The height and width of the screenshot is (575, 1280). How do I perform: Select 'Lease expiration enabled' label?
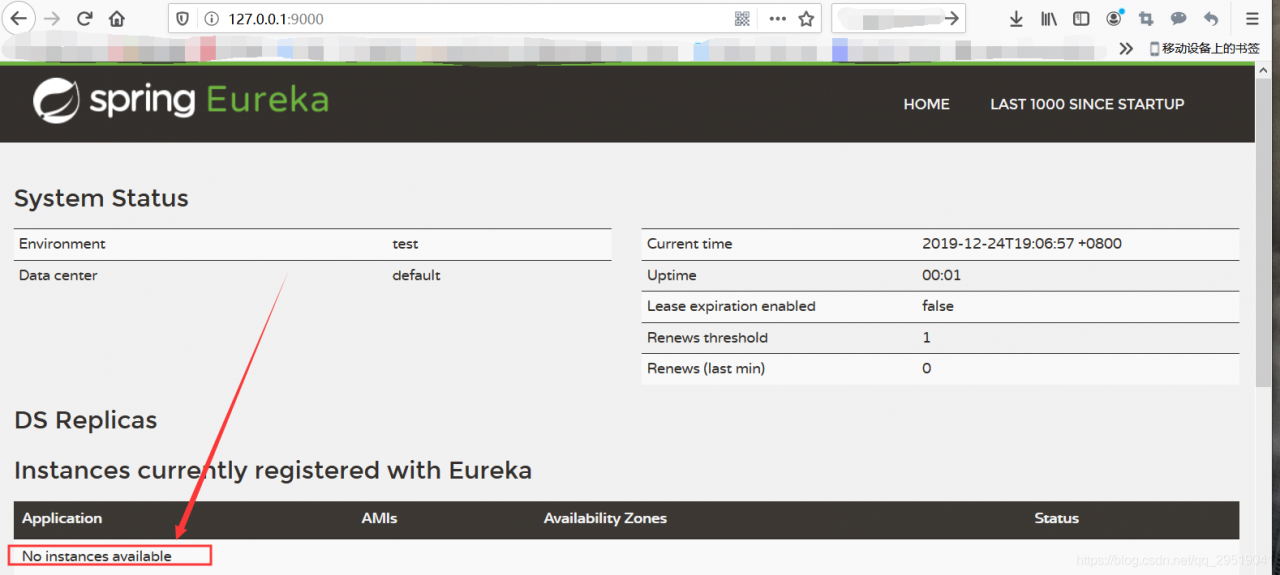[x=731, y=306]
